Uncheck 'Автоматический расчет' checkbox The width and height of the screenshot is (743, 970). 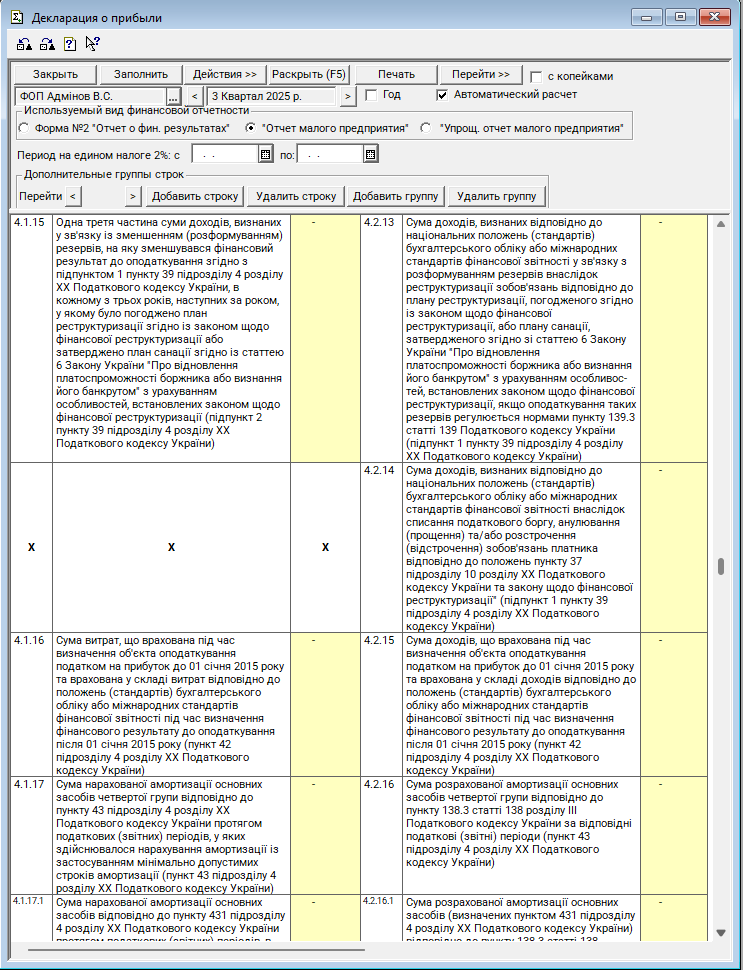coord(443,95)
